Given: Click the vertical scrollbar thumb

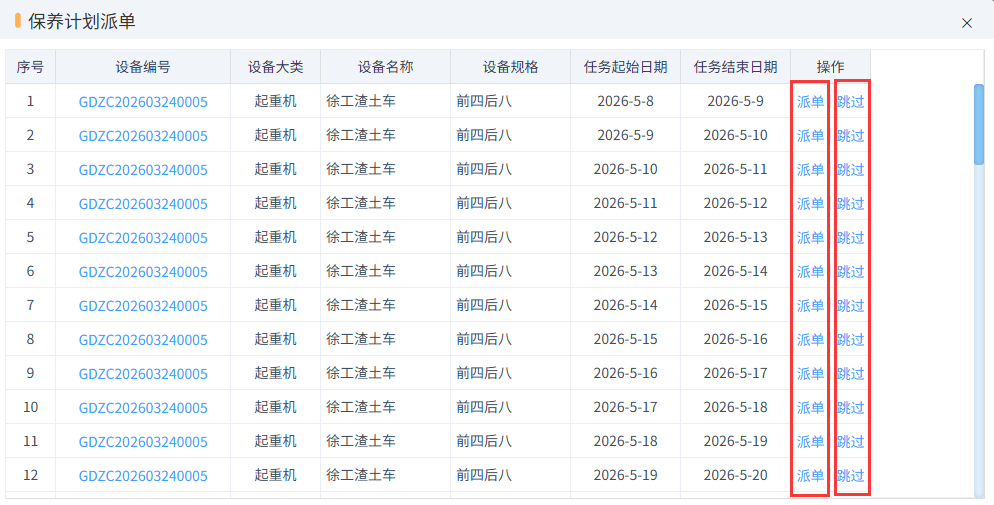Looking at the screenshot, I should point(979,124).
